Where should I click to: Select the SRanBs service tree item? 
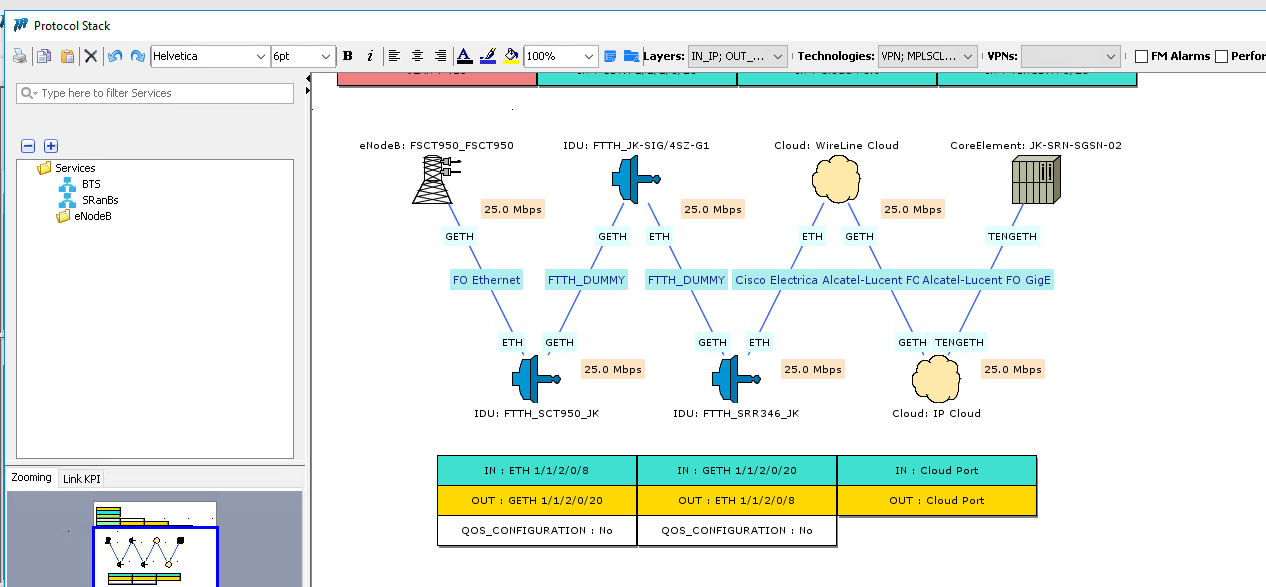click(x=100, y=200)
